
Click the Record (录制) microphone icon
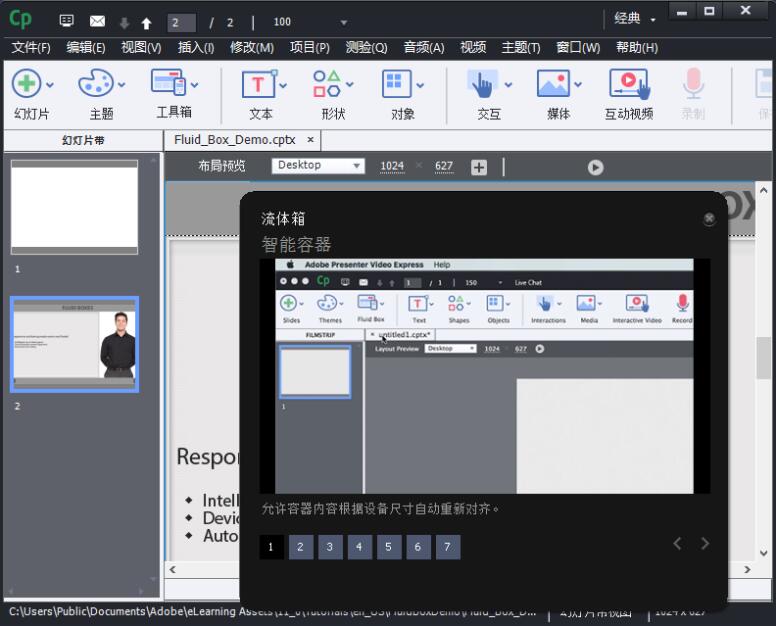coord(693,83)
